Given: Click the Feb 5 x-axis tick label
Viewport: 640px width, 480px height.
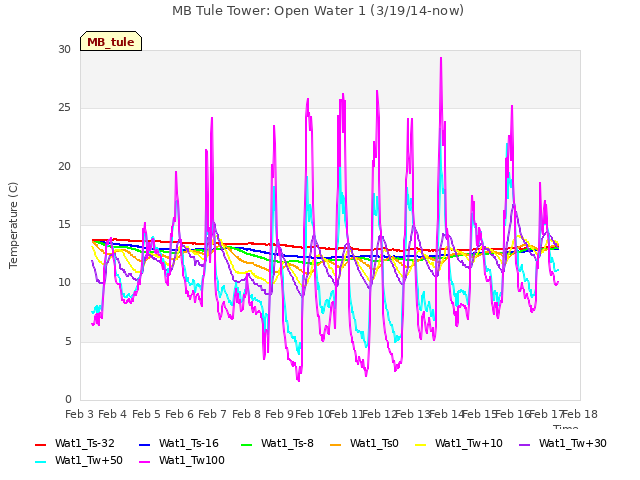Looking at the screenshot, I should pos(146,414).
